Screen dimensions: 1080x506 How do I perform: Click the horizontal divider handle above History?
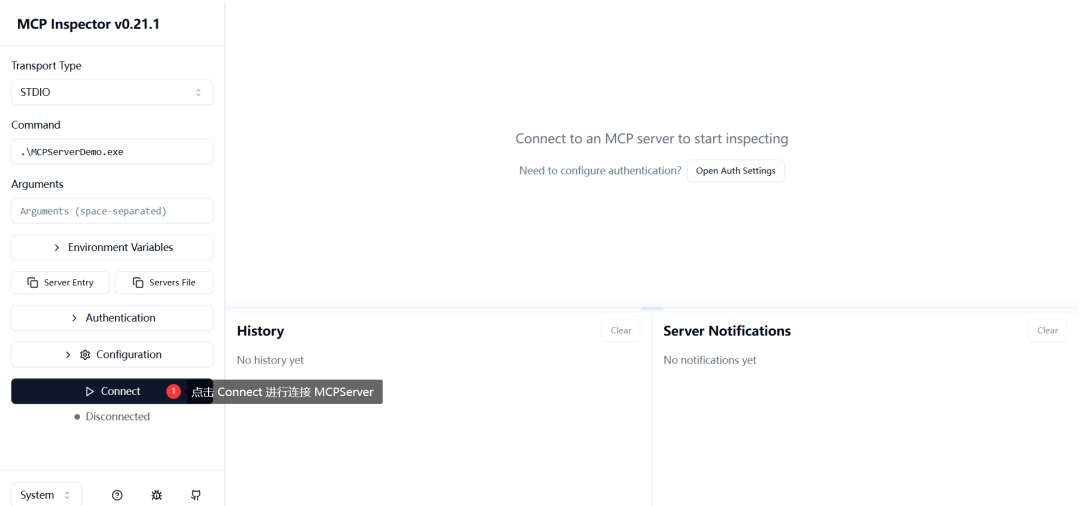click(652, 308)
